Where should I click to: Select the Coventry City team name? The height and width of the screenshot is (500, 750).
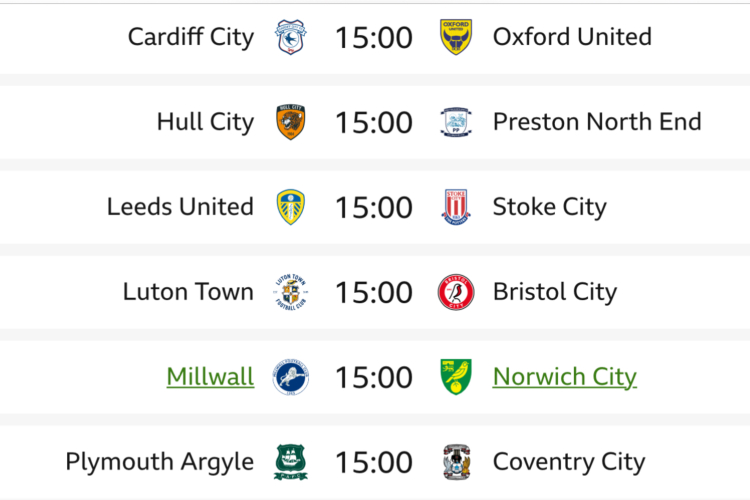(x=569, y=462)
